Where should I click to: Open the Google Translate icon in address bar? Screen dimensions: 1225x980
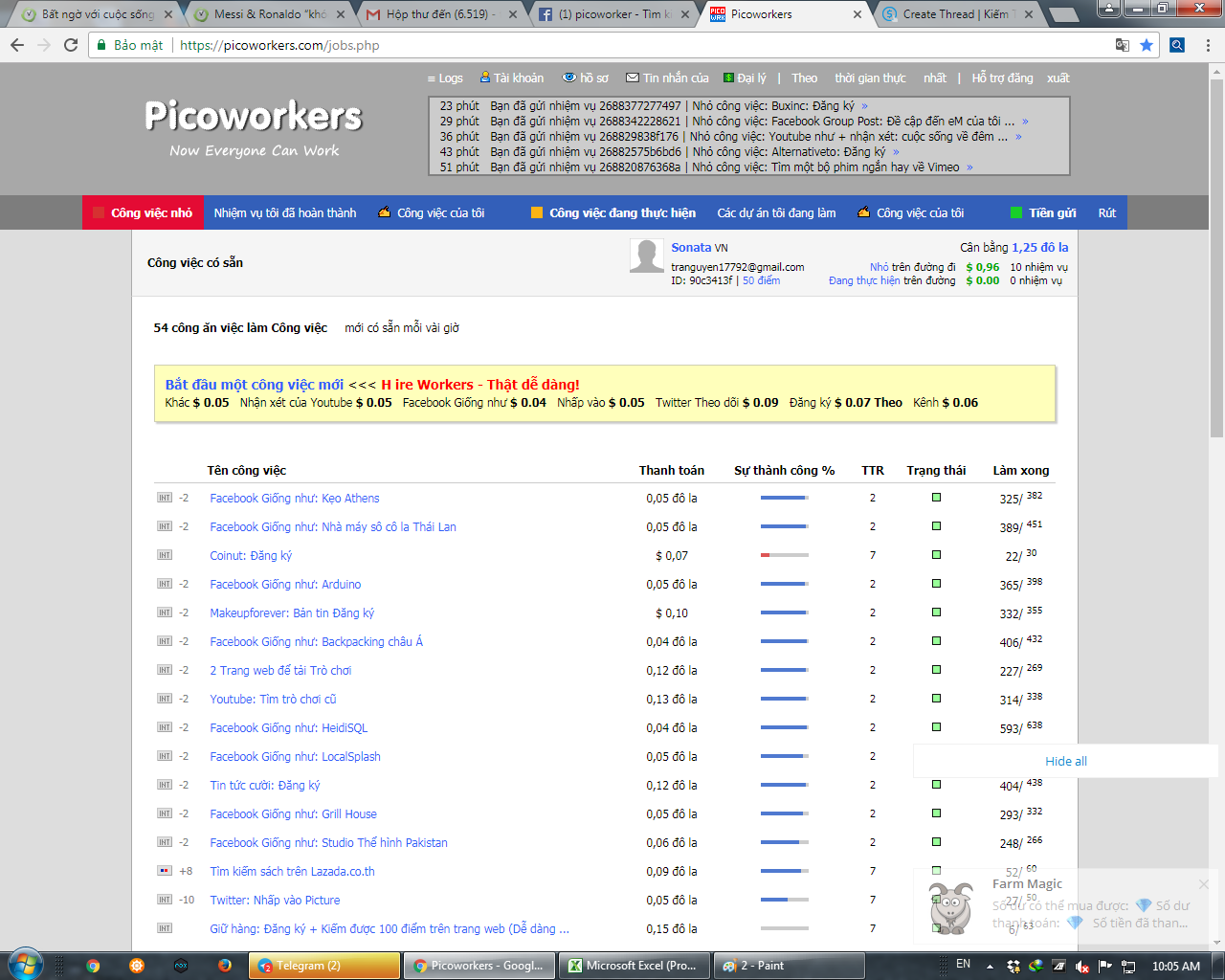1123,45
